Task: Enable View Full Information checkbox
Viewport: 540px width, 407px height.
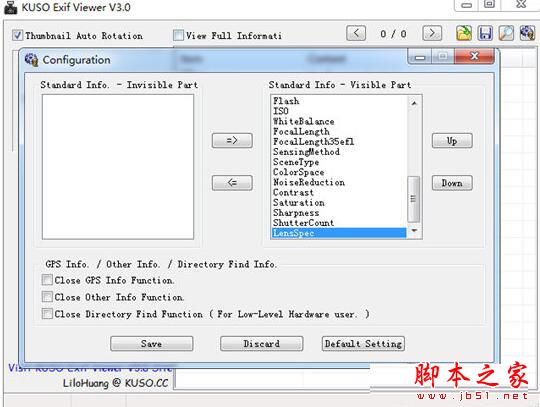Action: pyautogui.click(x=178, y=35)
